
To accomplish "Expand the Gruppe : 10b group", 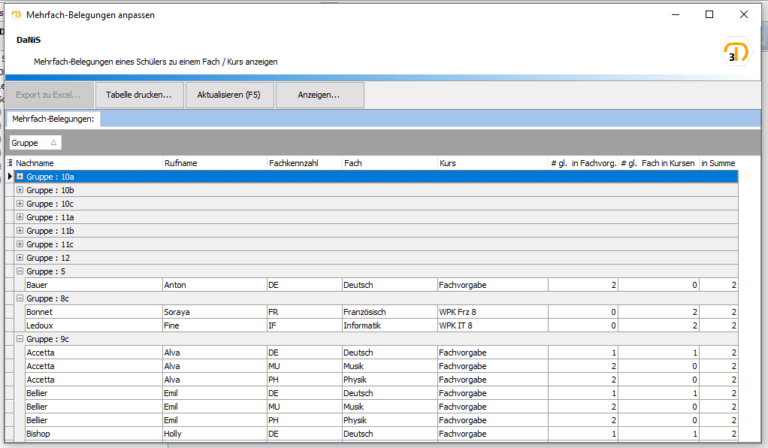I will click(20, 190).
